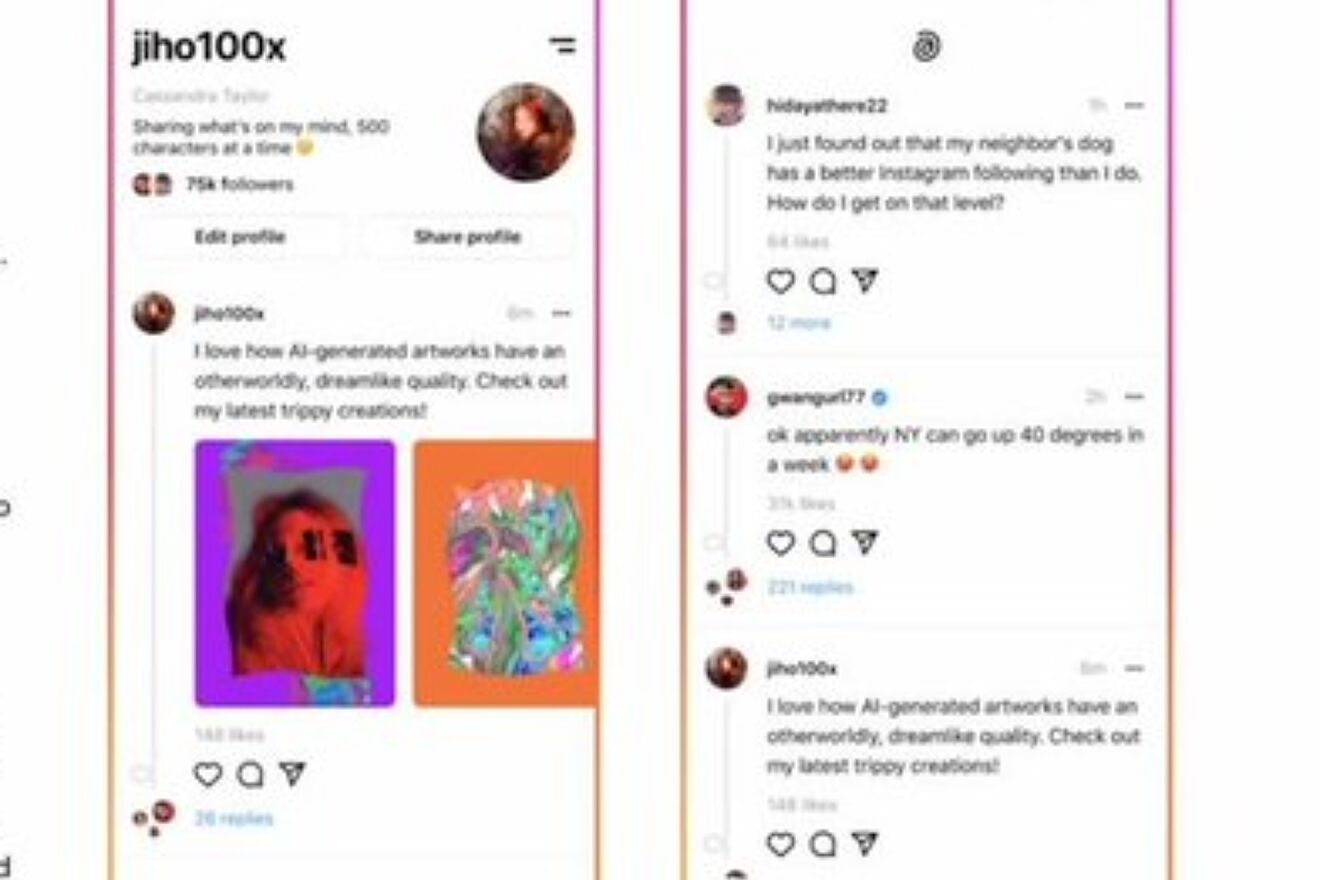This screenshot has height=880, width=1320.
Task: Open the 75k followers list
Action: point(240,184)
